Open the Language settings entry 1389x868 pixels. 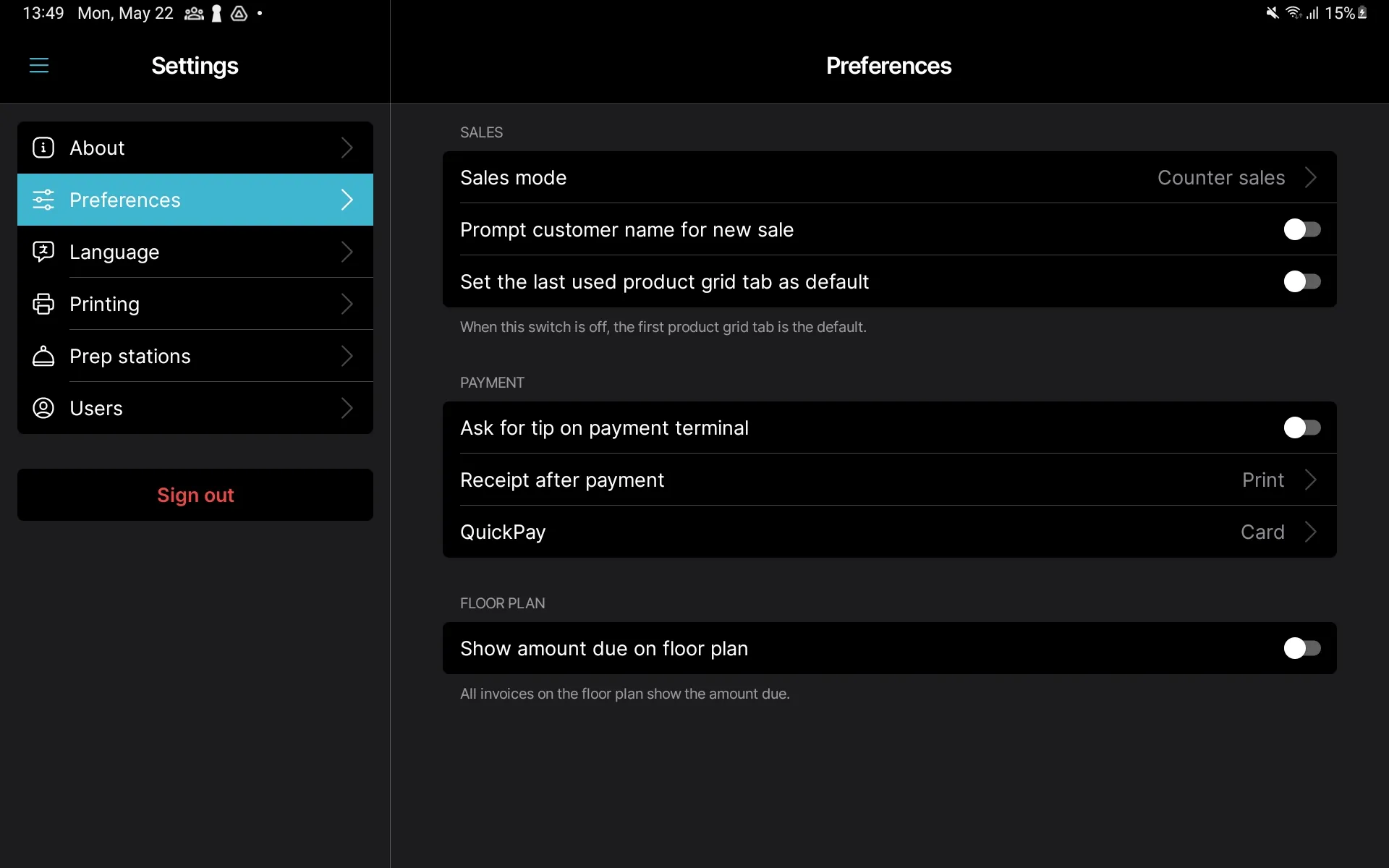click(x=195, y=252)
